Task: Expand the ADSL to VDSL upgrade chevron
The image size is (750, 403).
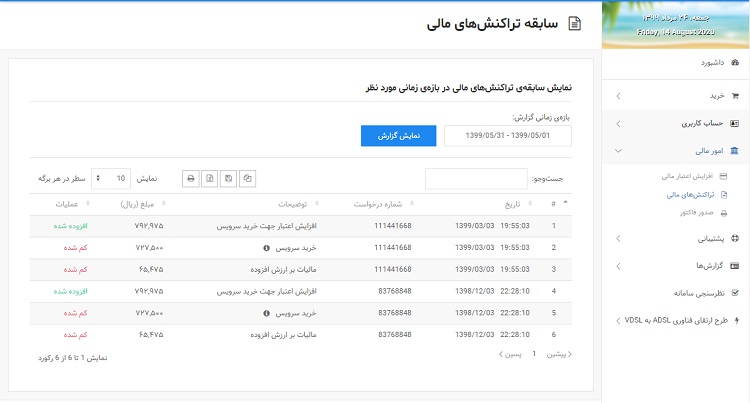Action: click(618, 321)
